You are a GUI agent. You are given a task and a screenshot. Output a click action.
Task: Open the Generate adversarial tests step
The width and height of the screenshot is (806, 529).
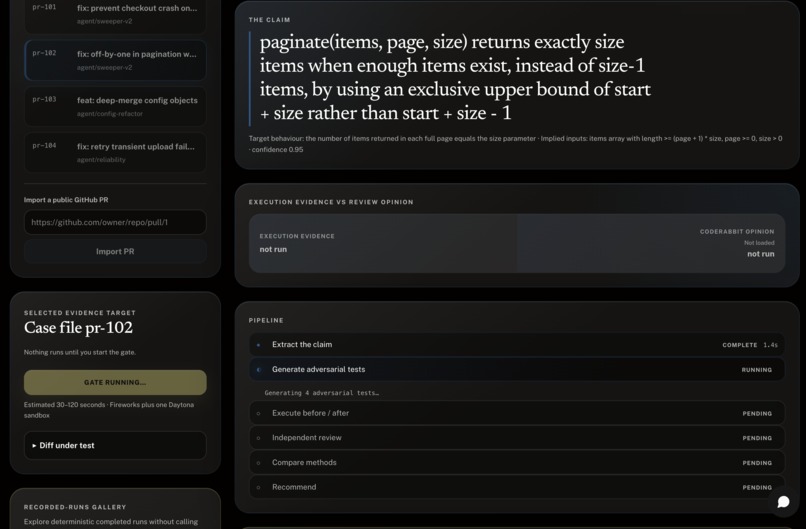pyautogui.click(x=517, y=369)
